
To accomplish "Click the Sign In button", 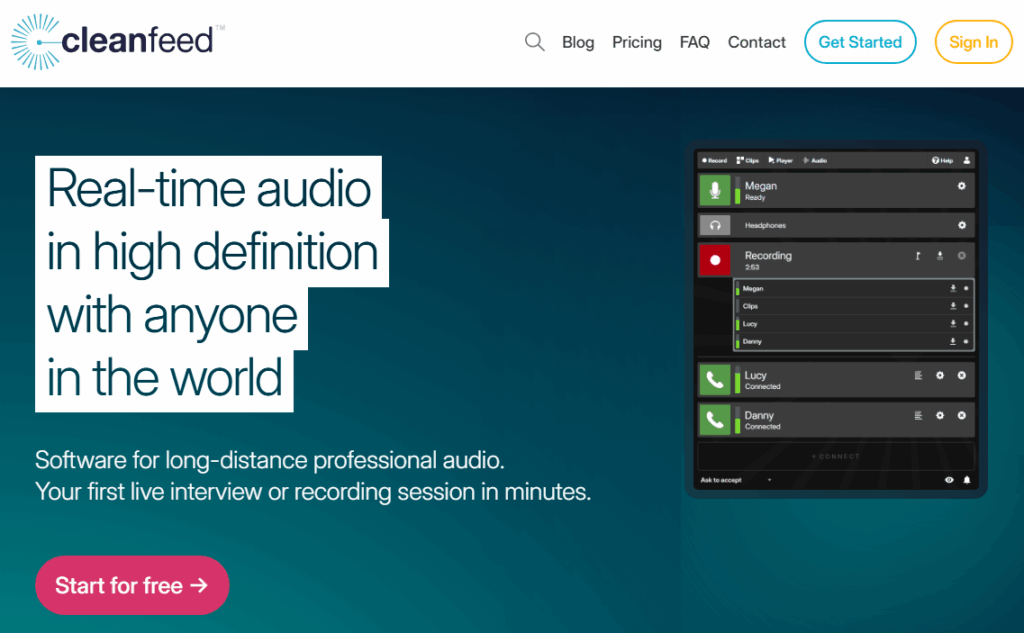I will [973, 42].
